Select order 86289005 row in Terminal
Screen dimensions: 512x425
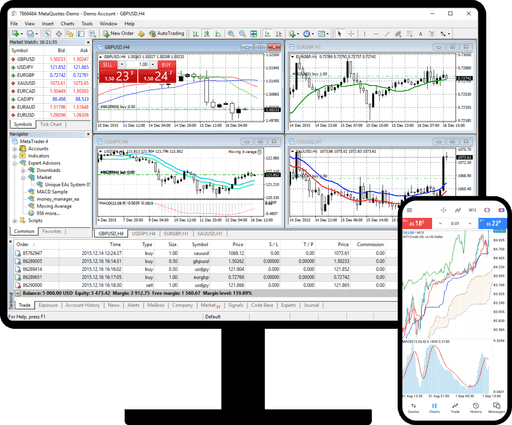coord(205,261)
